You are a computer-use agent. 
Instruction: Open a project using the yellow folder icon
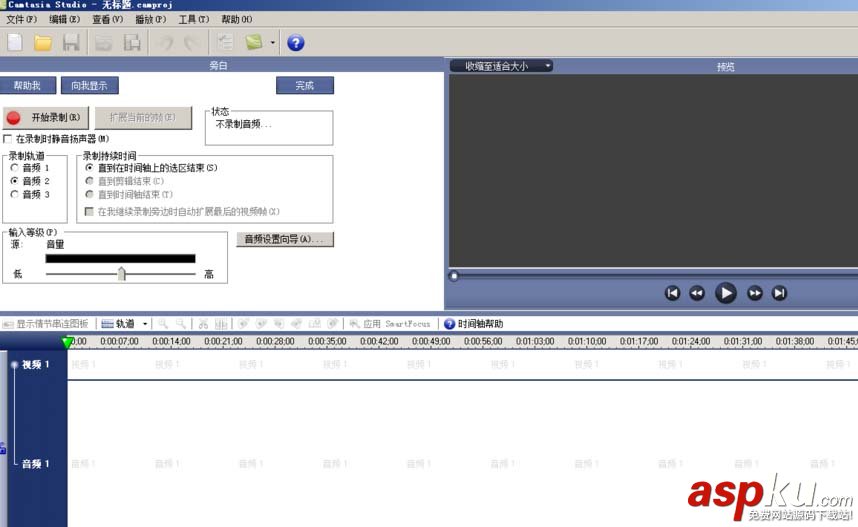(43, 42)
